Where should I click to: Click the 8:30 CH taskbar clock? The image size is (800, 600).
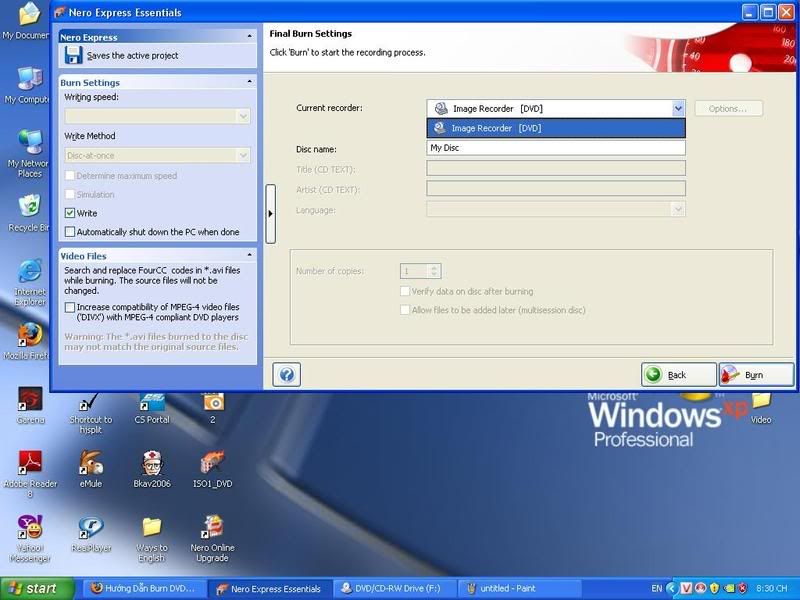click(772, 588)
